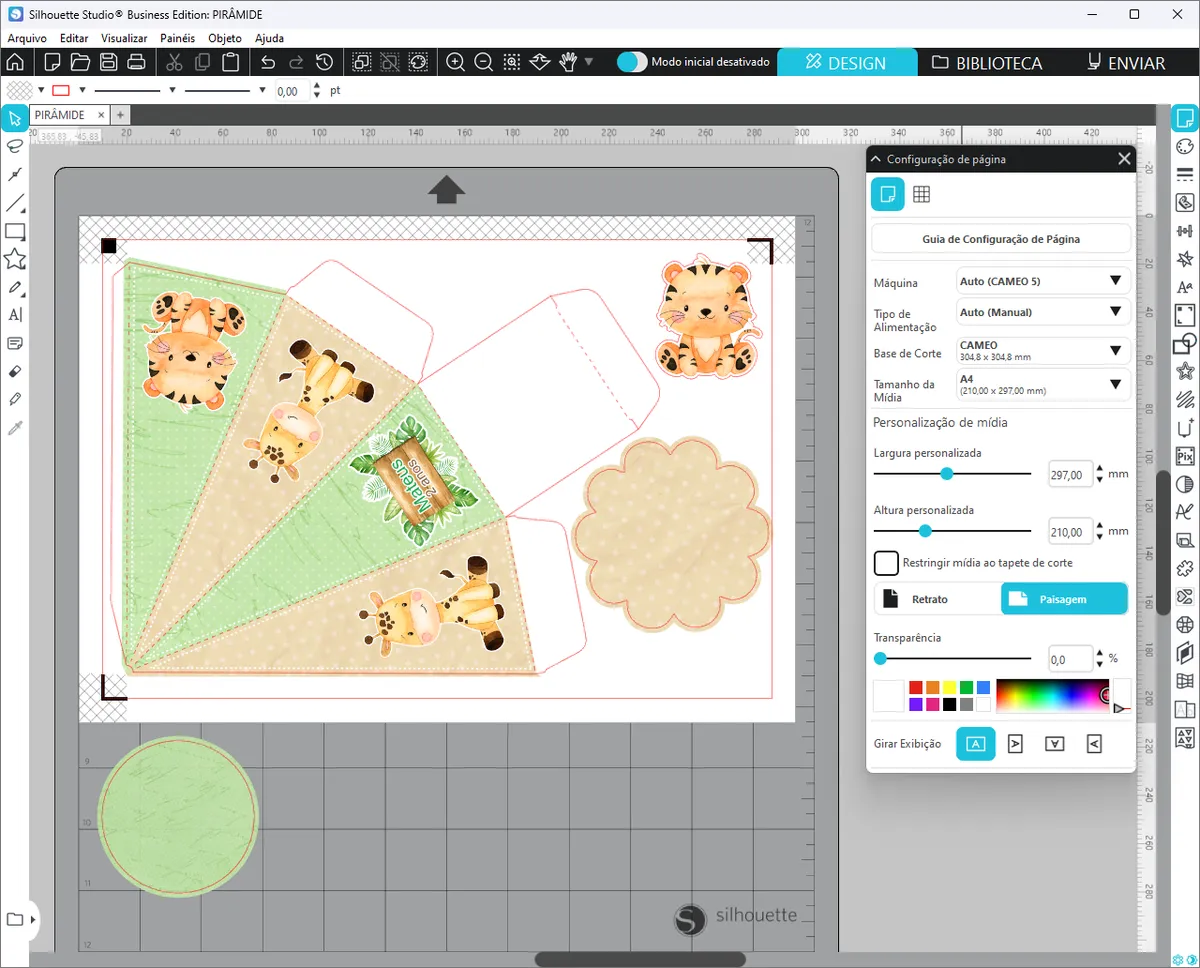The width and height of the screenshot is (1200, 968).
Task: Click the Altura personalizada value field
Action: tap(1070, 532)
